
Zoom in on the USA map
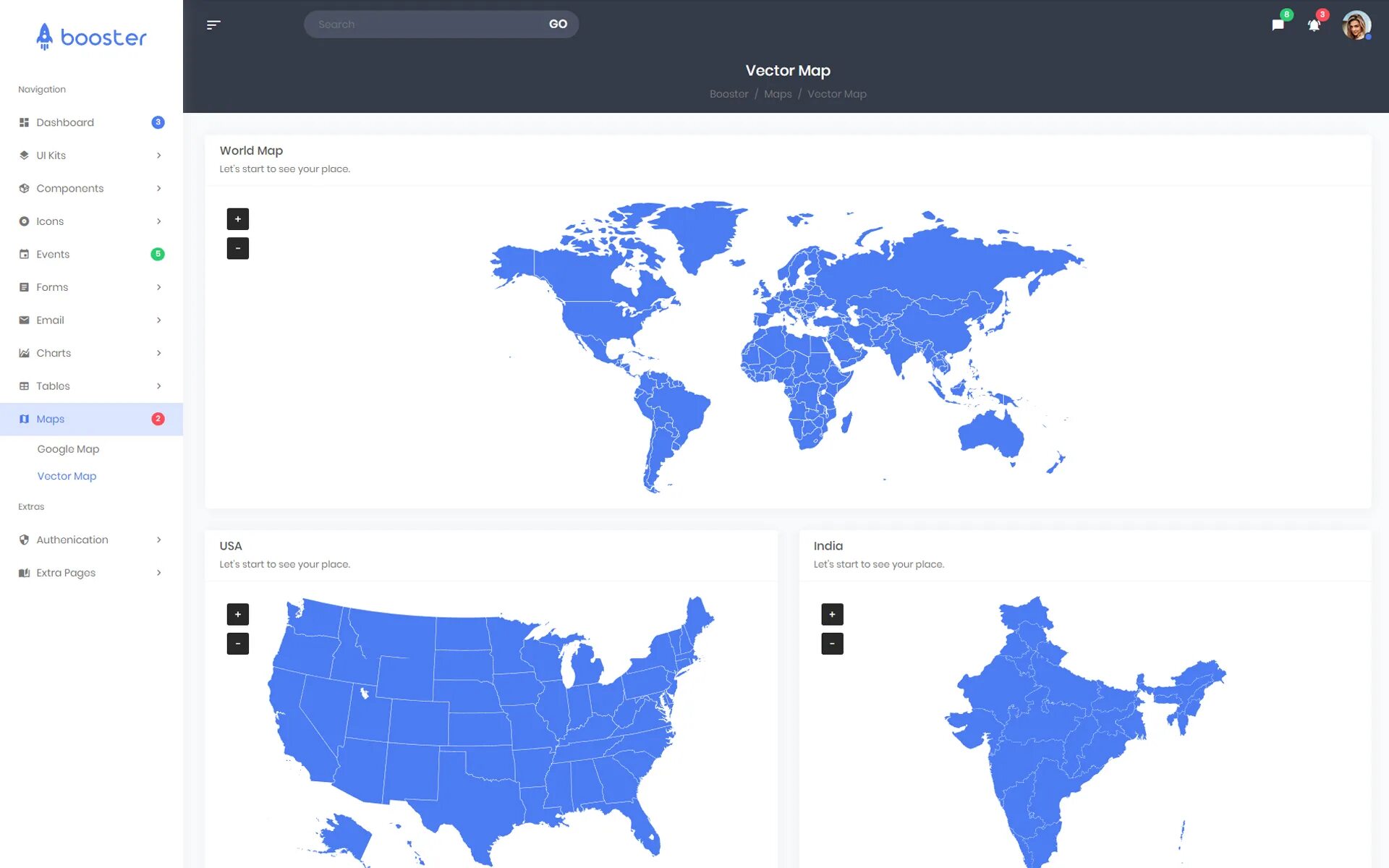tap(237, 614)
